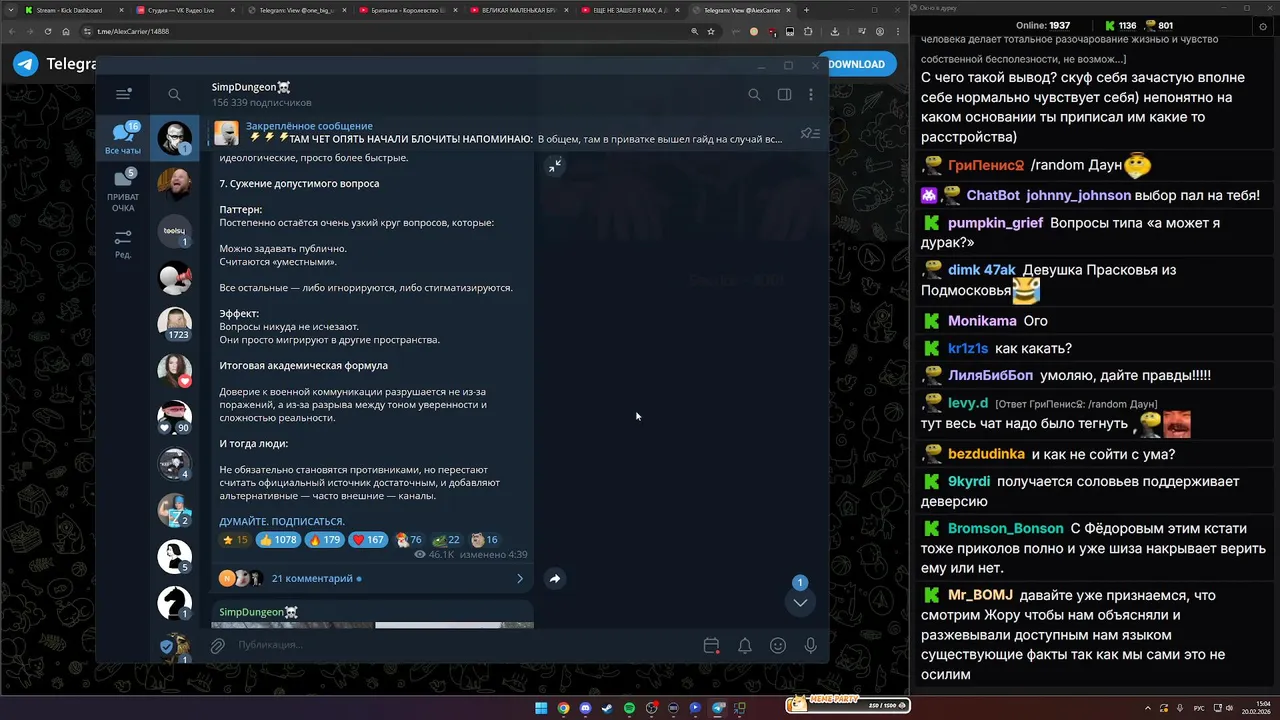This screenshot has width=1280, height=720.
Task: Click username bezdudinka in the stream chat
Action: 986,454
